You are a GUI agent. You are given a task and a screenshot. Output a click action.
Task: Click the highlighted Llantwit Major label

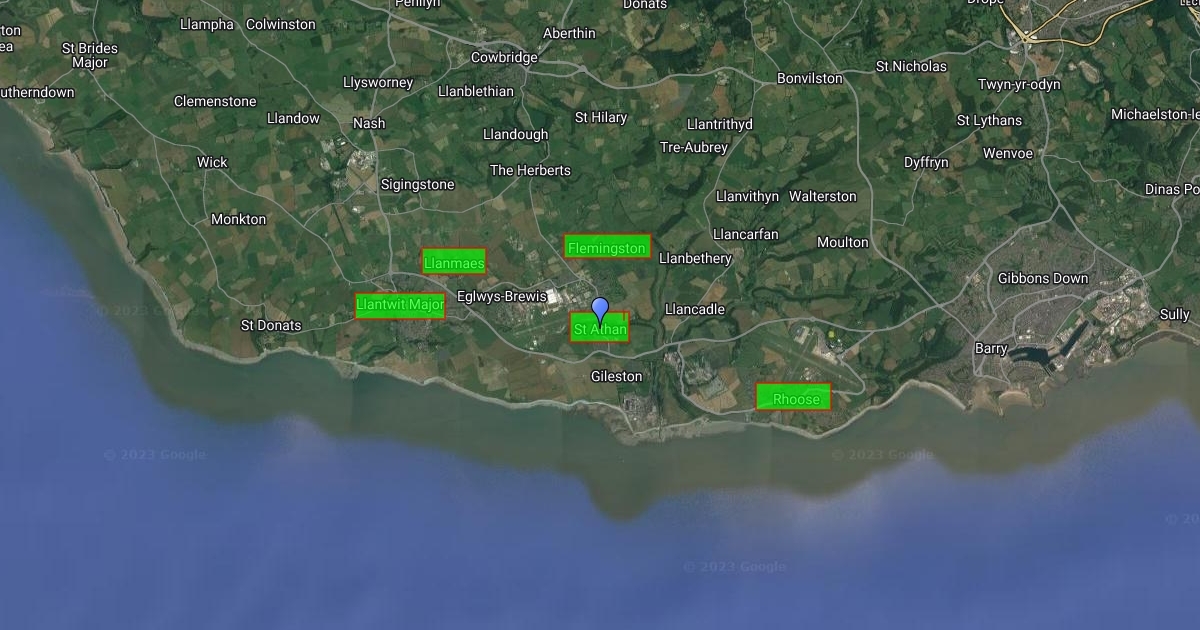tap(400, 305)
